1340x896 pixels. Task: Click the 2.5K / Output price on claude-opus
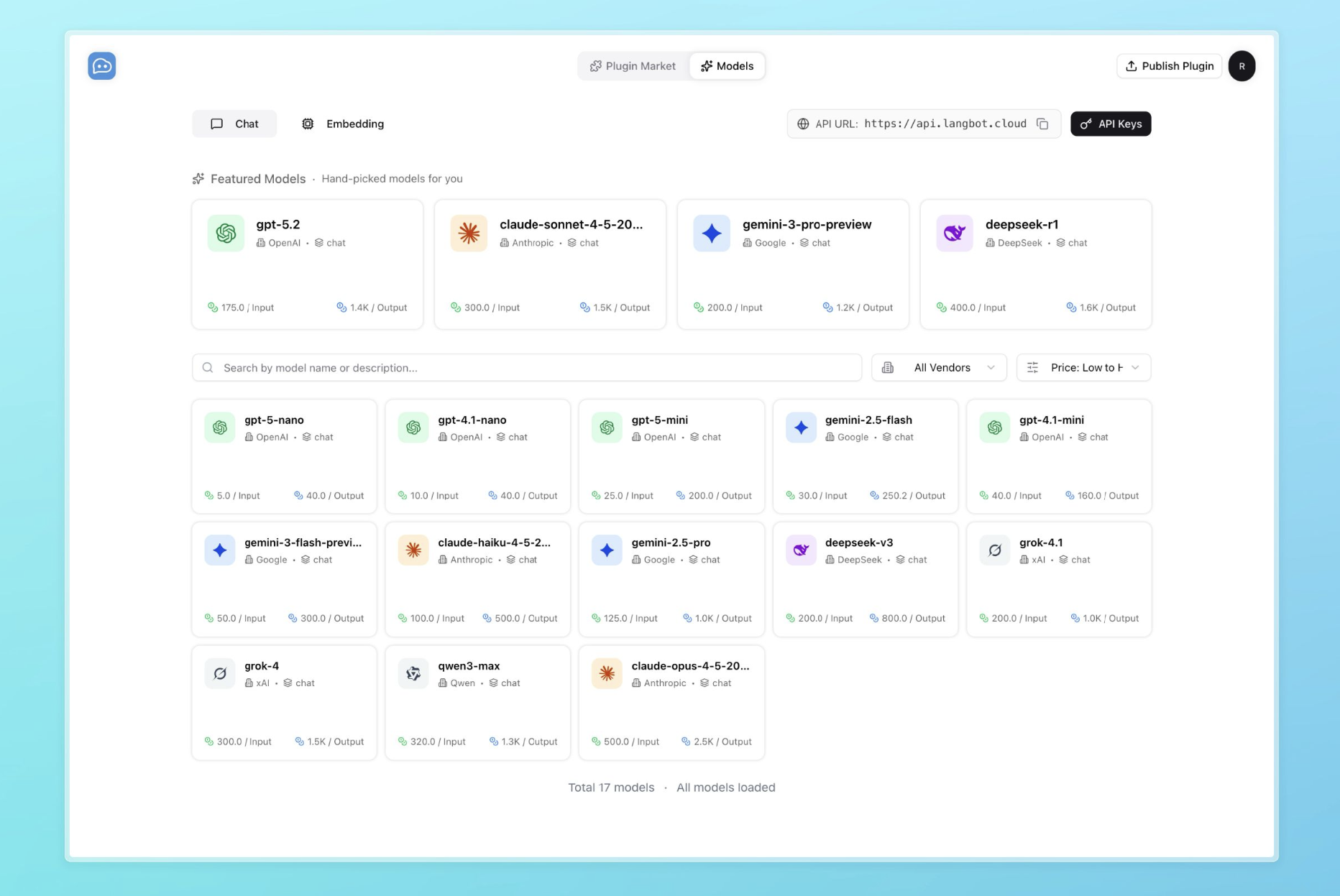(x=716, y=742)
